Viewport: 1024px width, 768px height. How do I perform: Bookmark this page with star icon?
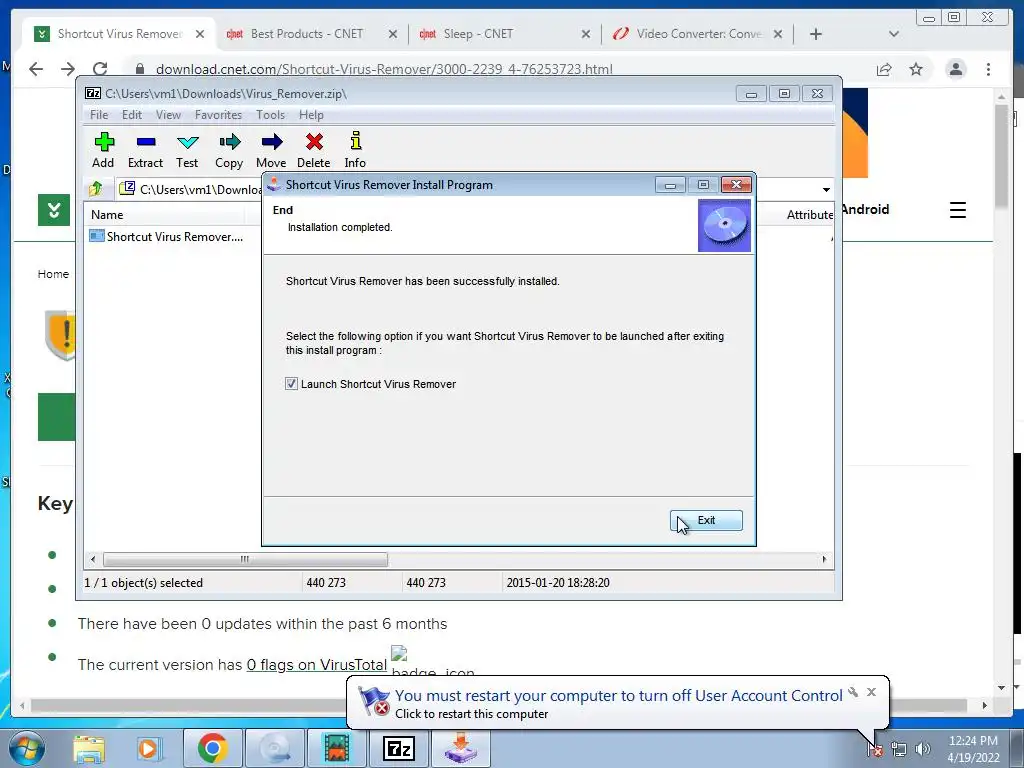tap(916, 69)
